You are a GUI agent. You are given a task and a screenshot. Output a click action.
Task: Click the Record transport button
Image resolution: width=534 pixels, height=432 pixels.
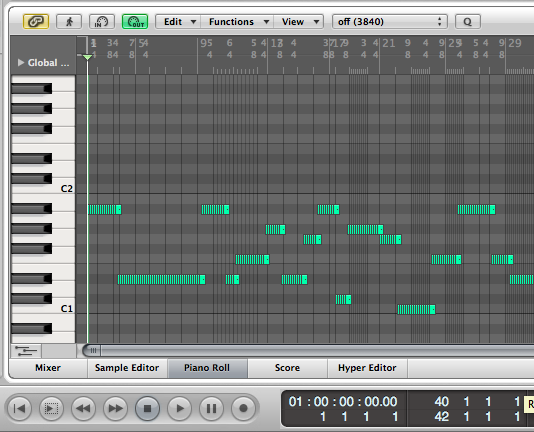coord(244,408)
